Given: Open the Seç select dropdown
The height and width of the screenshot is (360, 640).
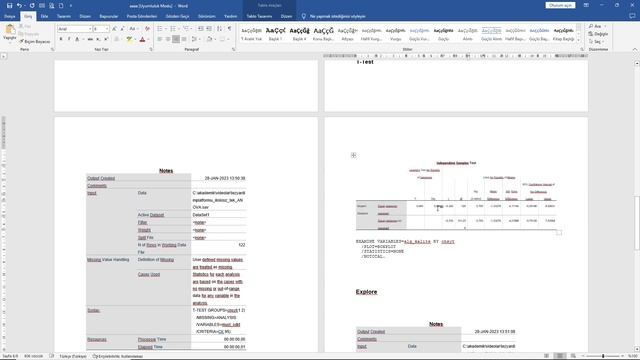Looking at the screenshot, I should click(597, 42).
